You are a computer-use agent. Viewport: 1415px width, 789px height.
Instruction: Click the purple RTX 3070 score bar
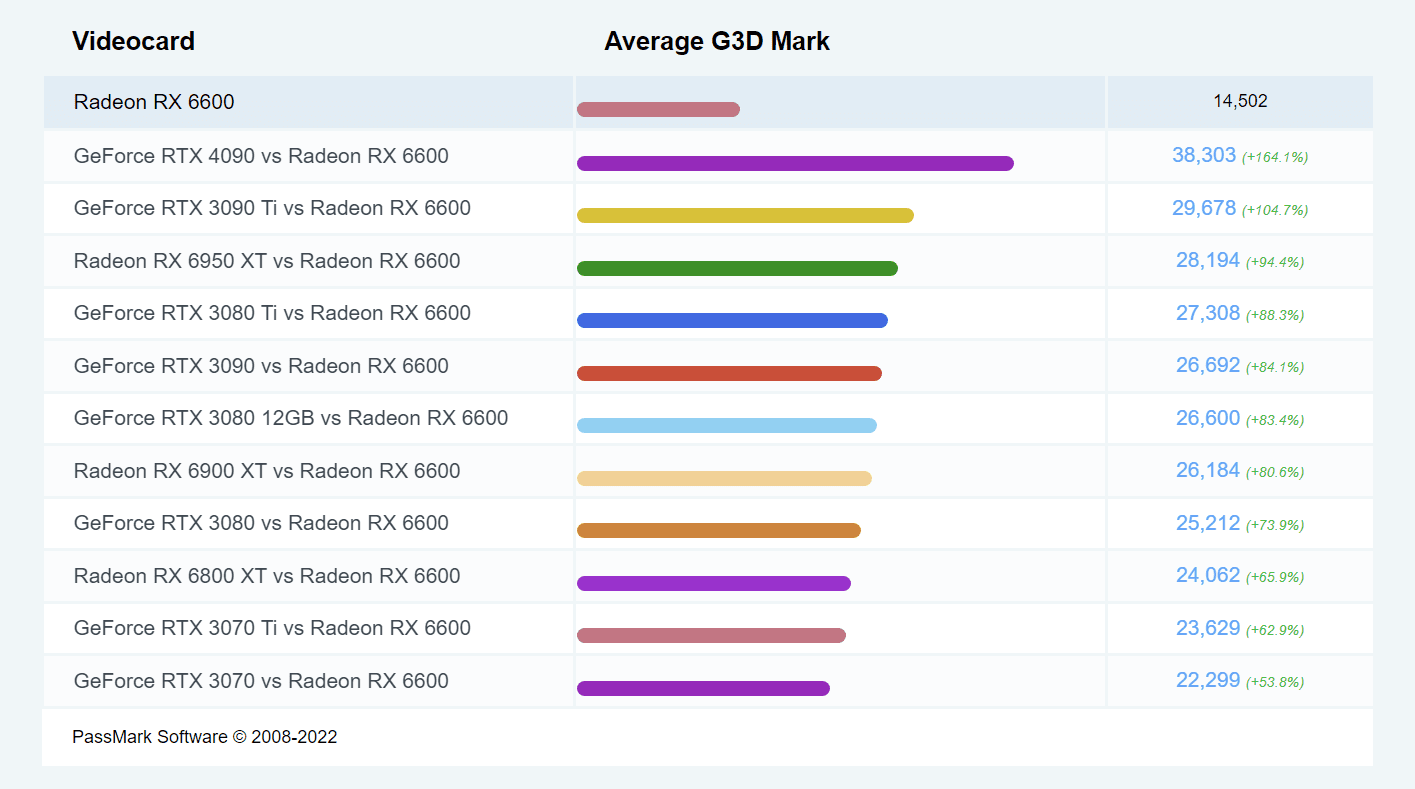click(703, 688)
